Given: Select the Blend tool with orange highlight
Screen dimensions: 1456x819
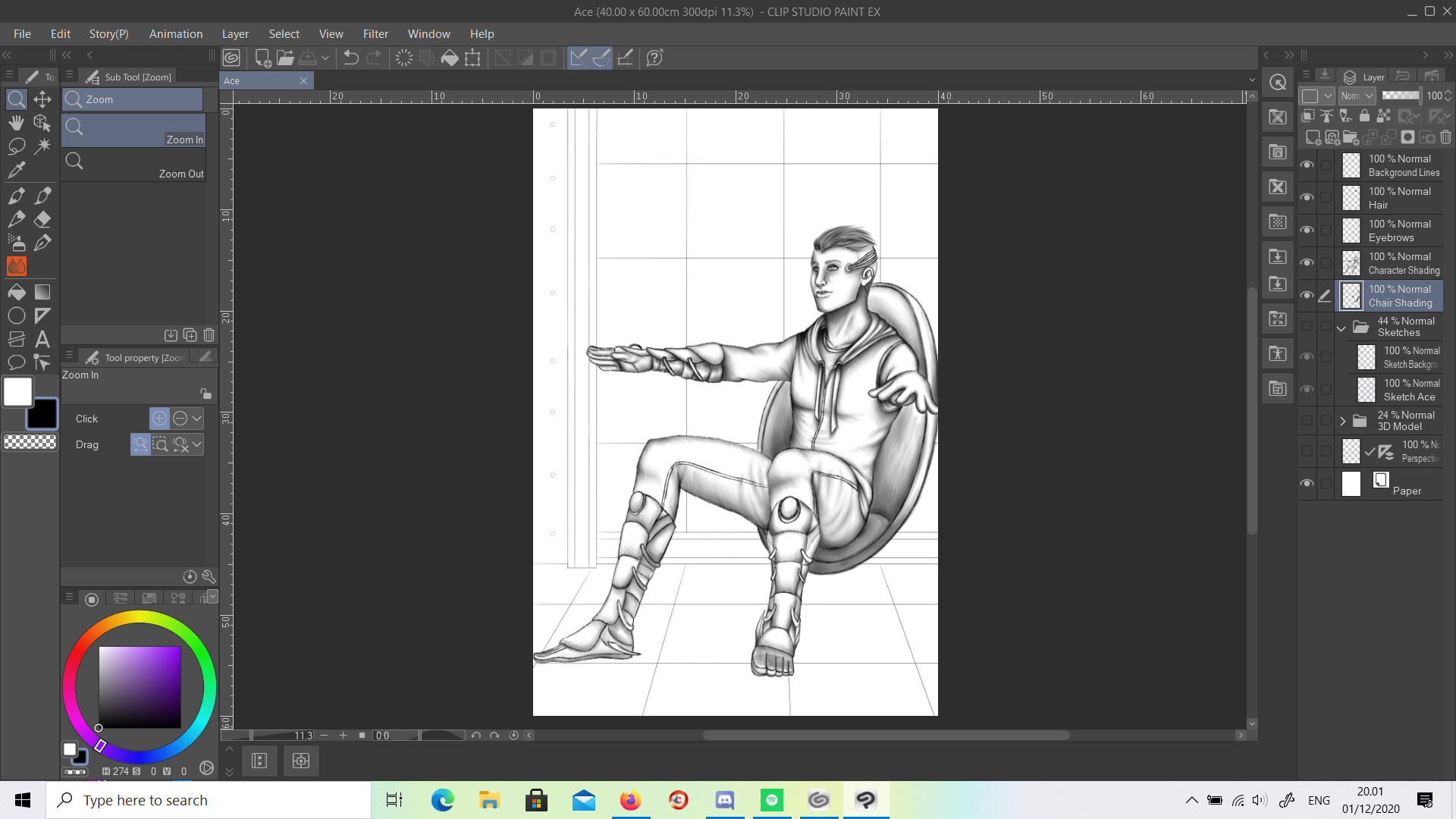Looking at the screenshot, I should pyautogui.click(x=17, y=267).
